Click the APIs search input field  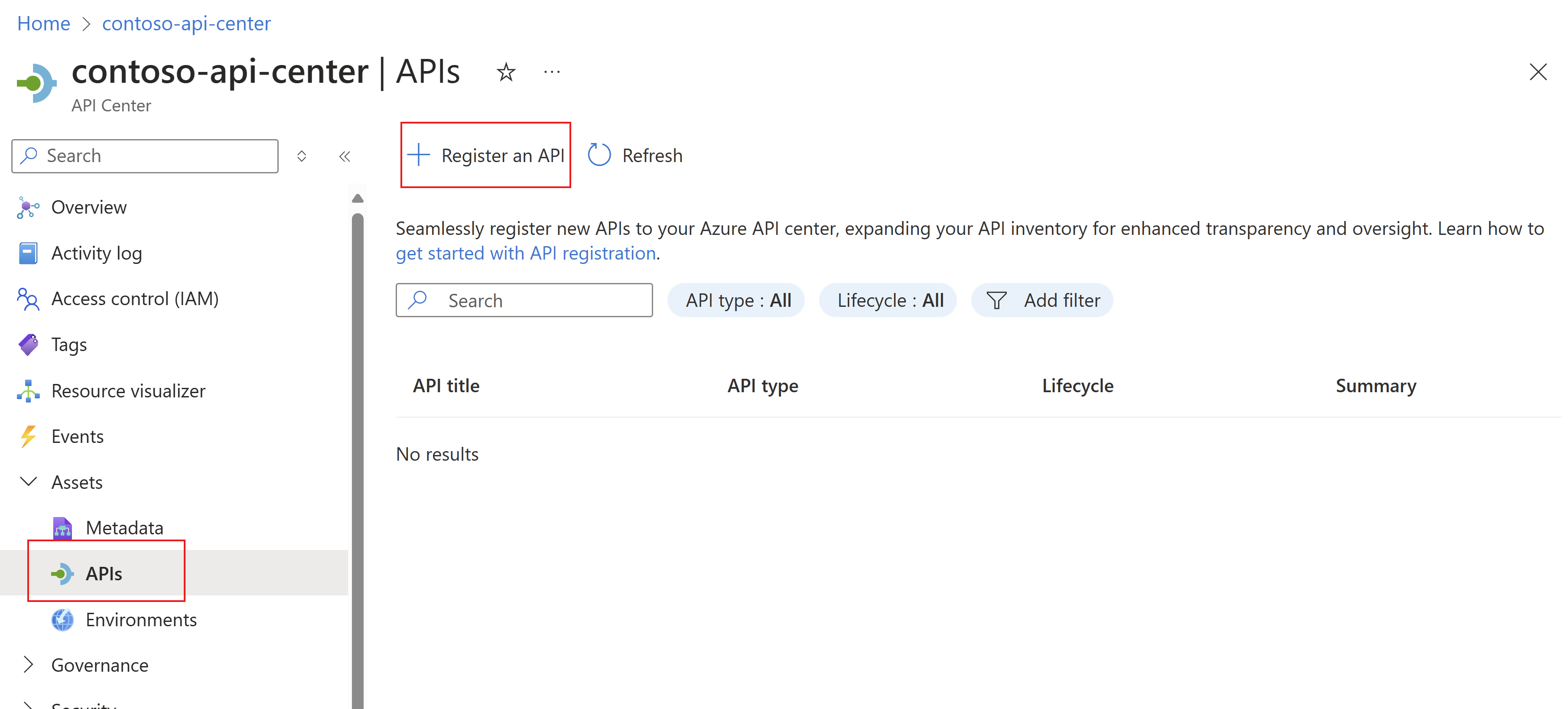[525, 299]
